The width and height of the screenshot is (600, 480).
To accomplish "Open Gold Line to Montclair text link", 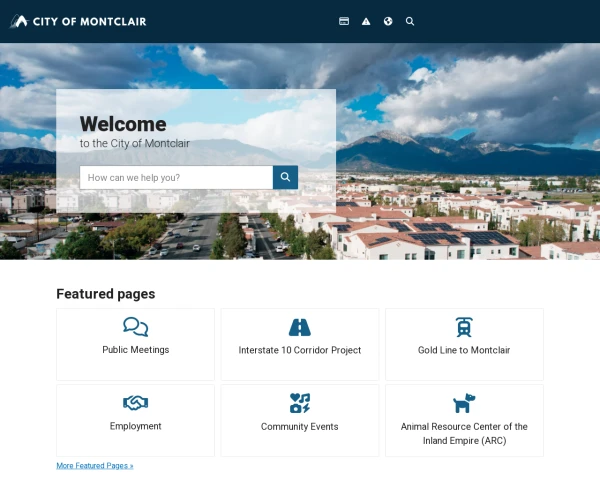I will [x=464, y=350].
